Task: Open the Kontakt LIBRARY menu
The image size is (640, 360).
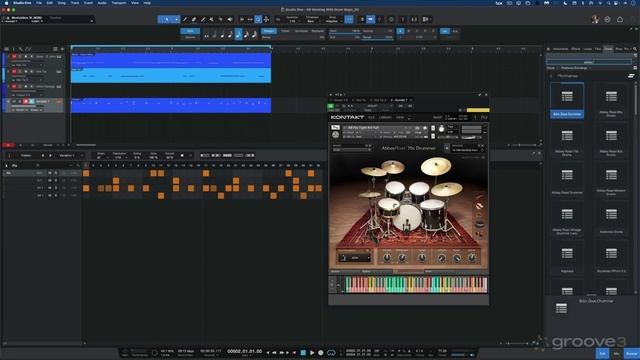Action: coord(385,118)
